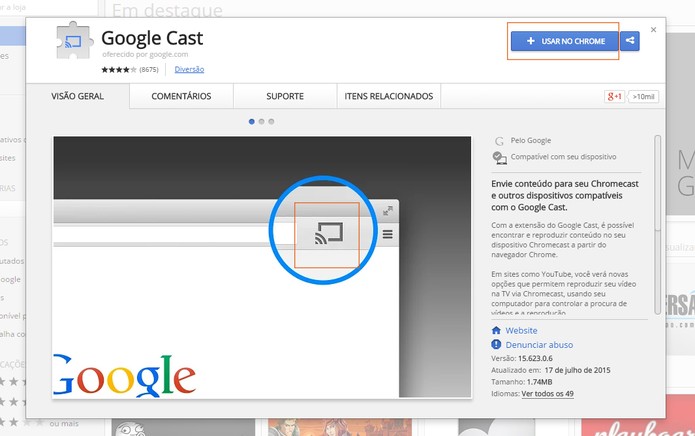Open the Ver todos os 49 link

tap(547, 393)
